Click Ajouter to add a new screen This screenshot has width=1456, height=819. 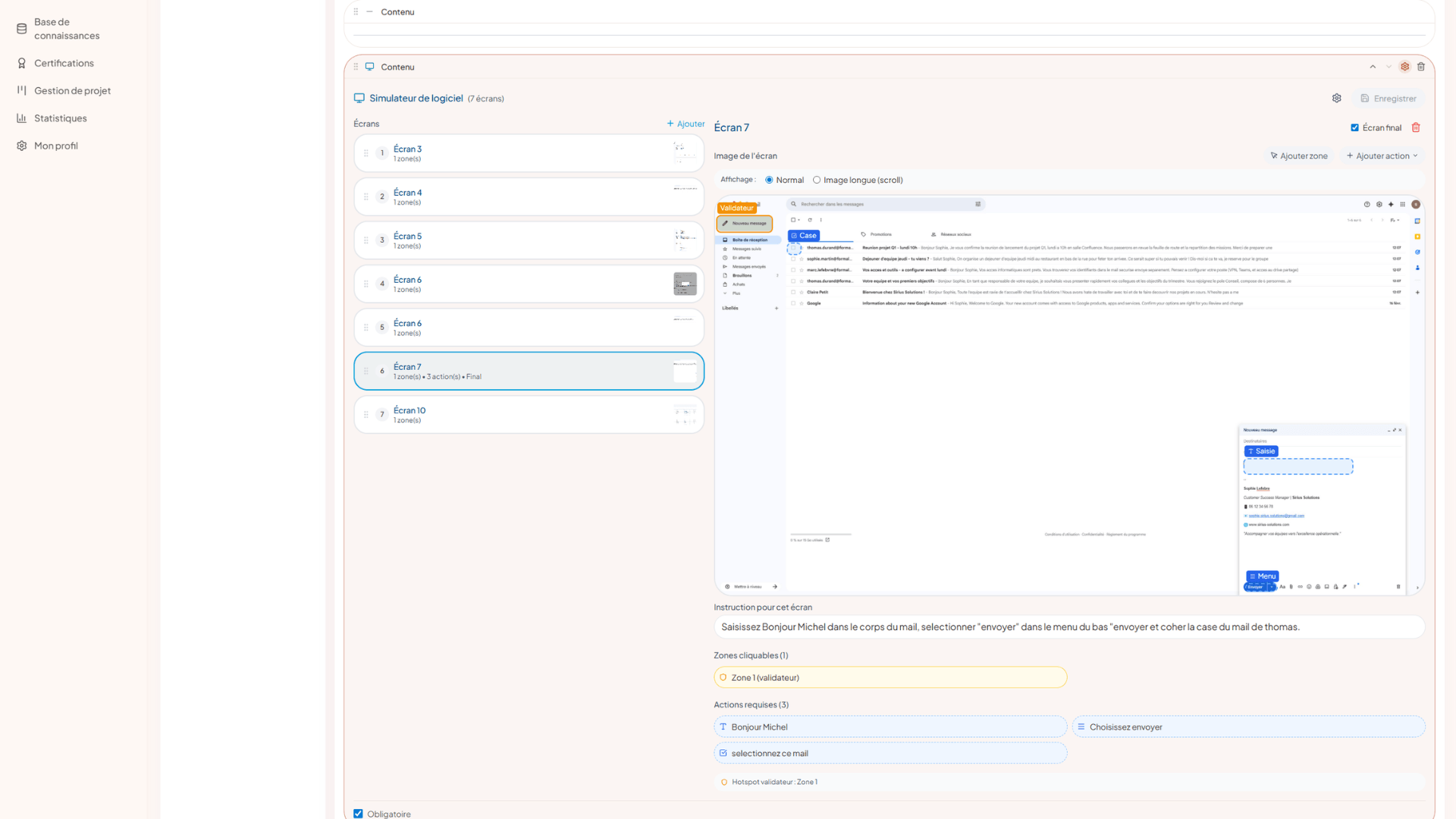686,124
